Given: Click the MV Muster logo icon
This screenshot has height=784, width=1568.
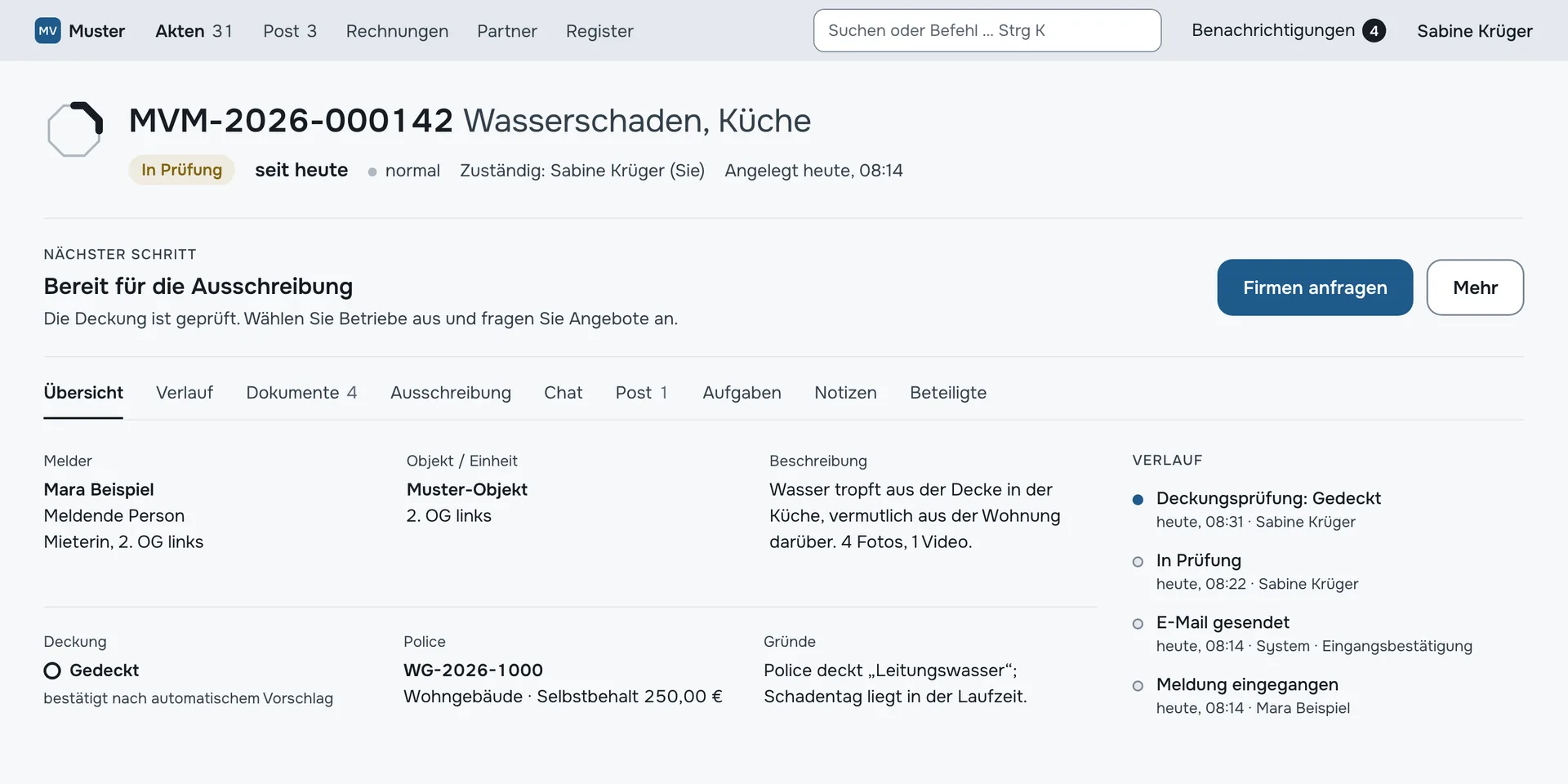Looking at the screenshot, I should [47, 31].
